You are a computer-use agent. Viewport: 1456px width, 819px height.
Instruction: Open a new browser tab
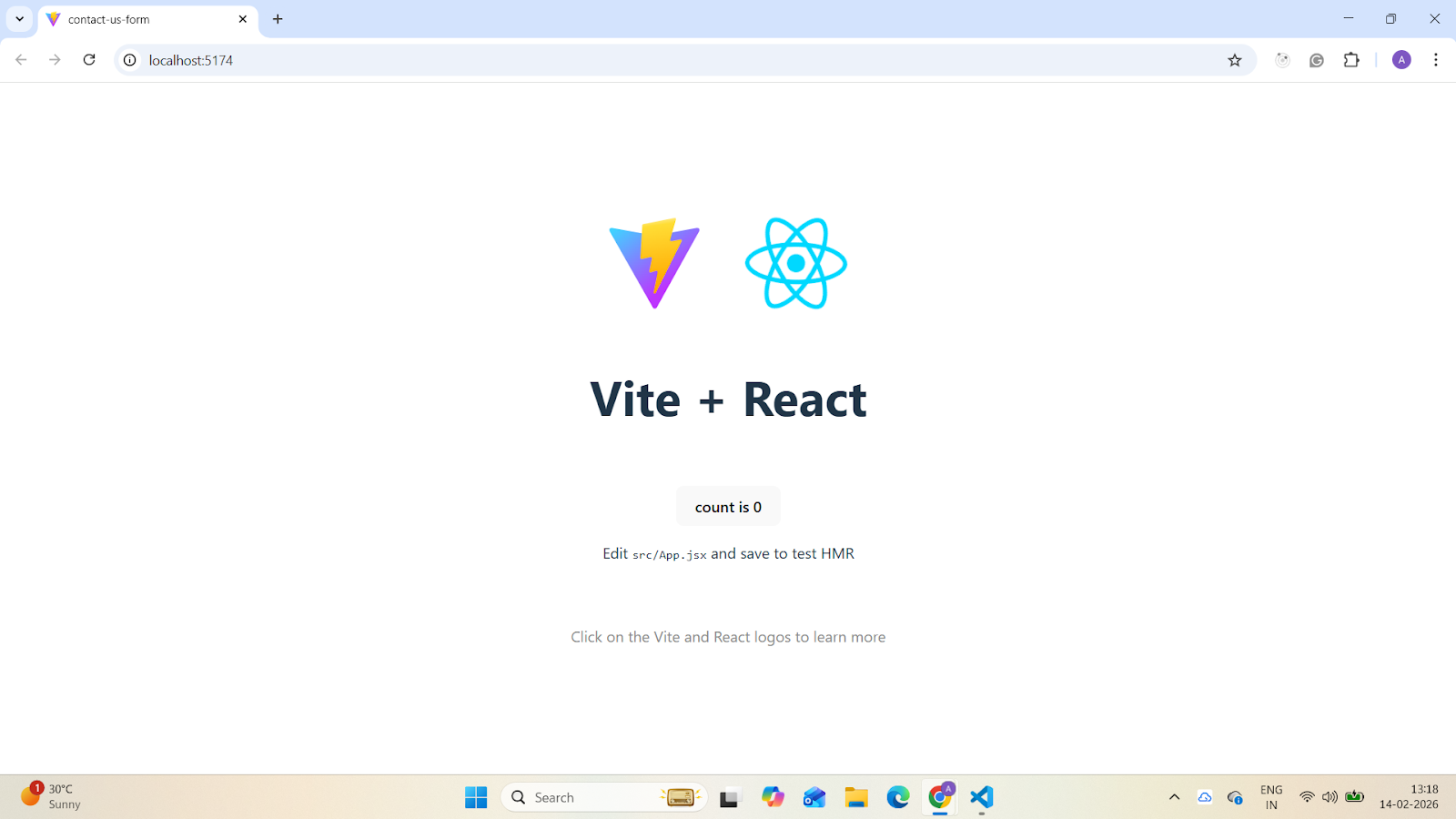[x=278, y=19]
